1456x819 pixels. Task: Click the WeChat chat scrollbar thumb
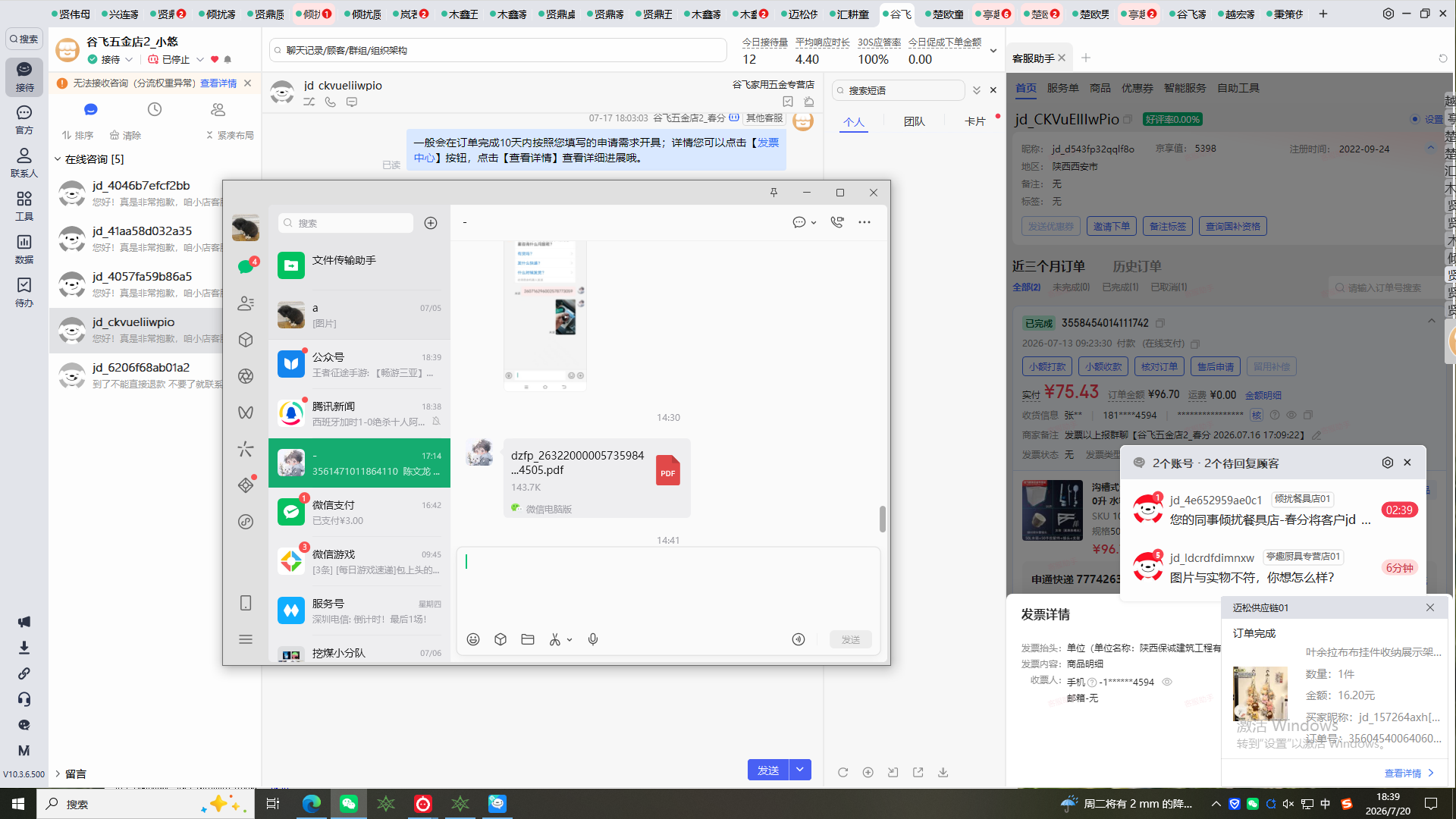click(882, 519)
